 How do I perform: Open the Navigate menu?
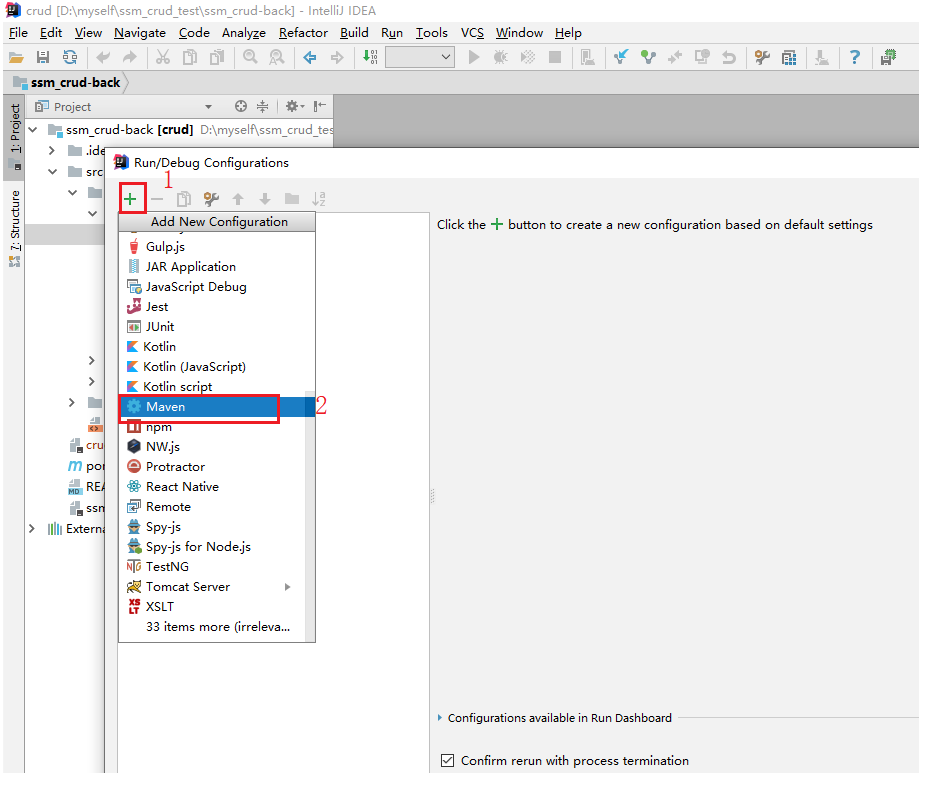click(x=140, y=33)
